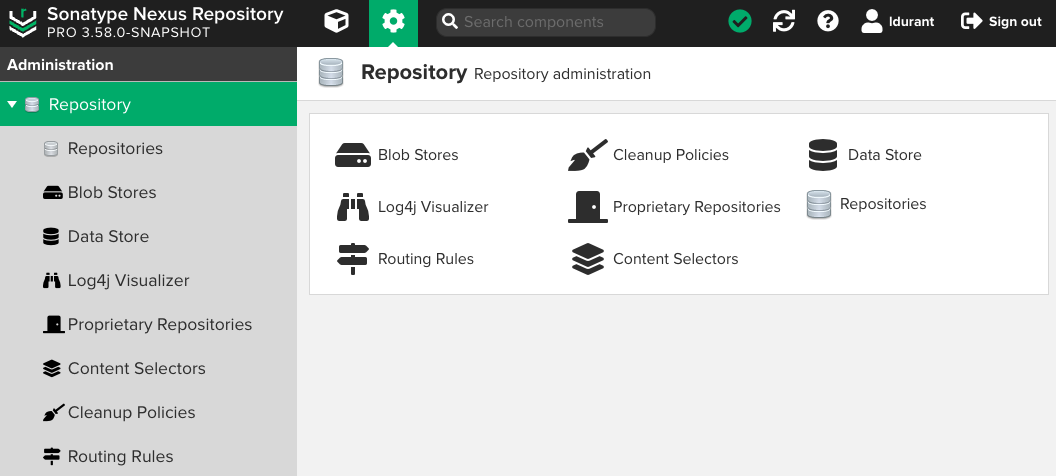Open Data Store link in main panel
Screen dimensions: 1056x476
[884, 155]
